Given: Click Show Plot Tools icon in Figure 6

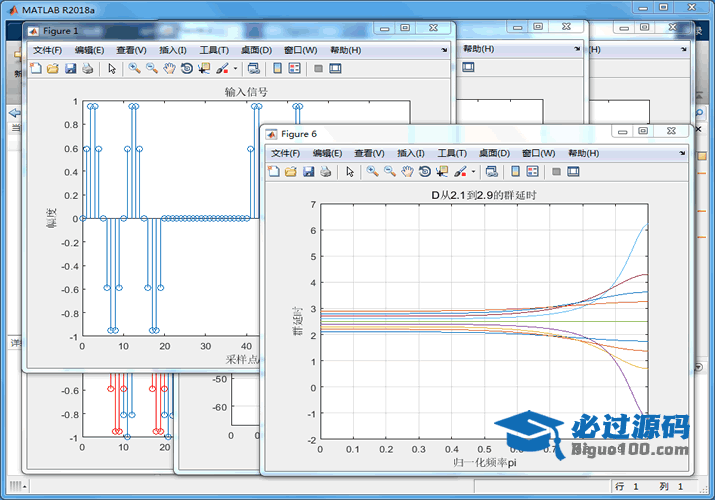Looking at the screenshot, I should pyautogui.click(x=573, y=172).
